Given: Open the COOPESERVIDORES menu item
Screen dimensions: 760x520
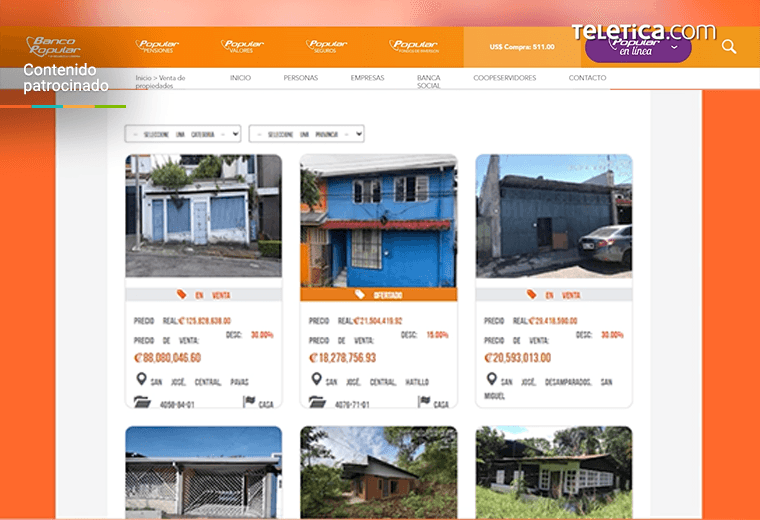Looking at the screenshot, I should click(505, 78).
